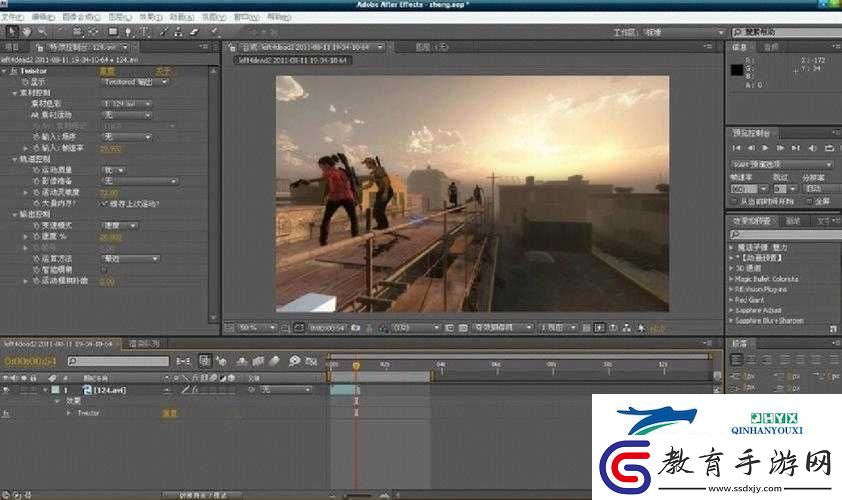Expand the Sapphire Blur+Sharpen category

click(731, 321)
